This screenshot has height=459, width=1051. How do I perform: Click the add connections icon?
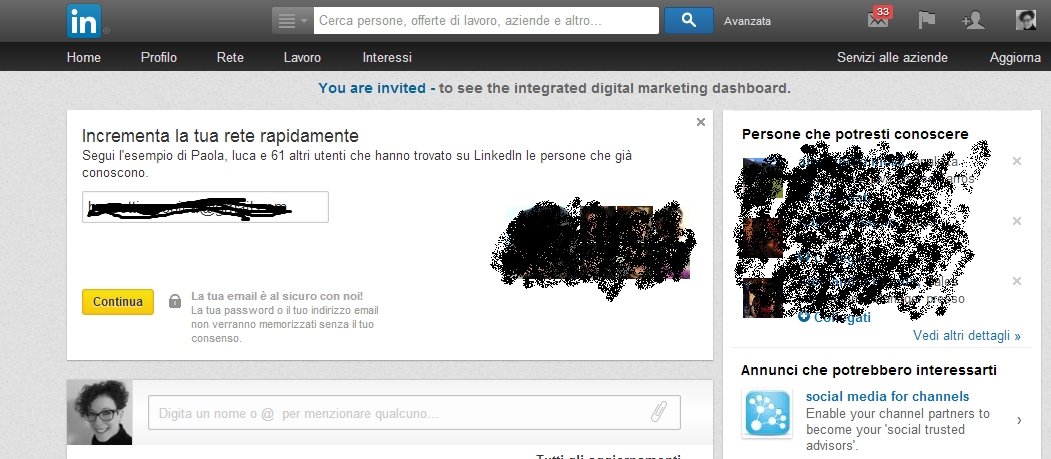point(973,20)
